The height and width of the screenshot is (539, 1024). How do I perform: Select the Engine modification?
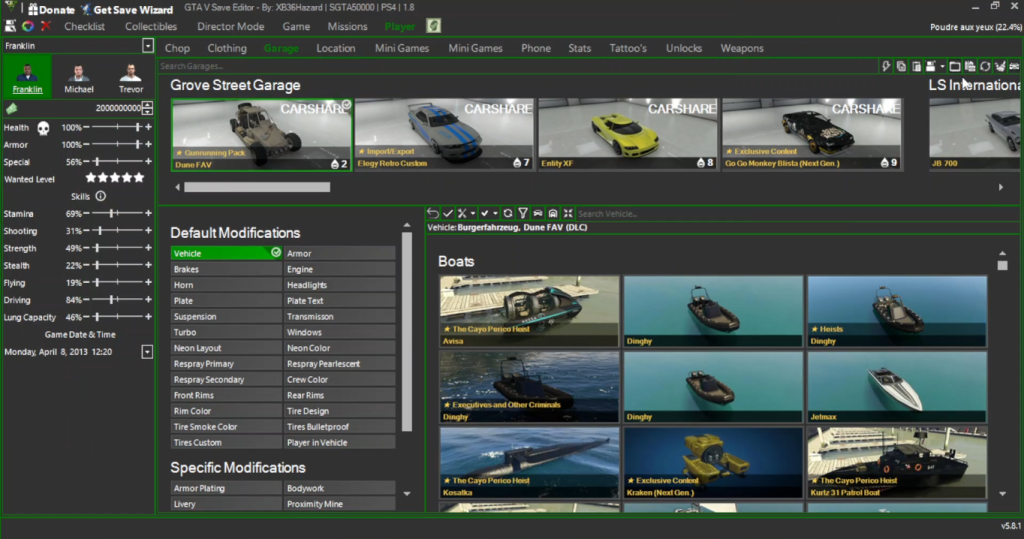click(340, 269)
